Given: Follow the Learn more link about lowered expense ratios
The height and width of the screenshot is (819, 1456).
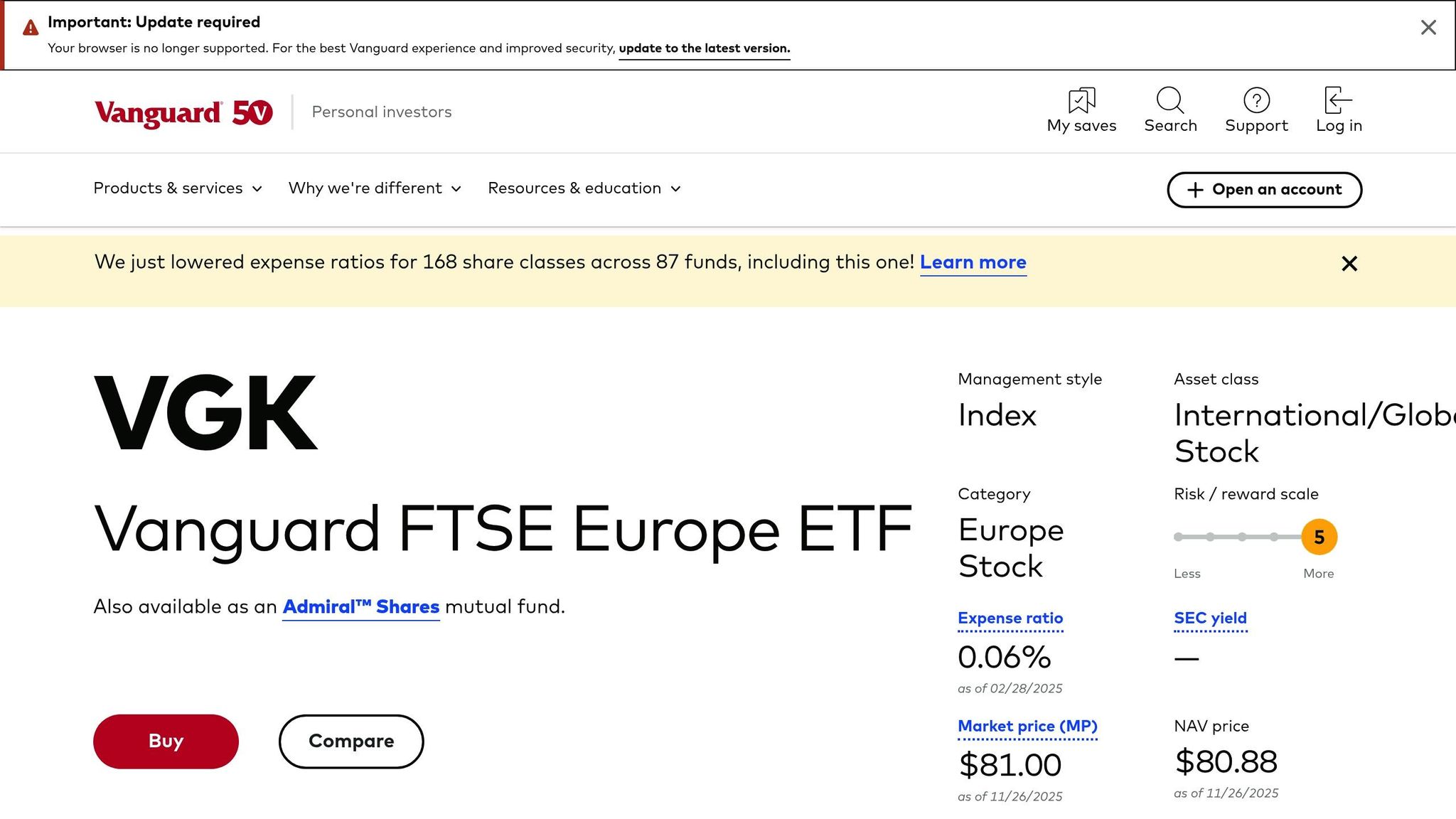Looking at the screenshot, I should pos(973,262).
